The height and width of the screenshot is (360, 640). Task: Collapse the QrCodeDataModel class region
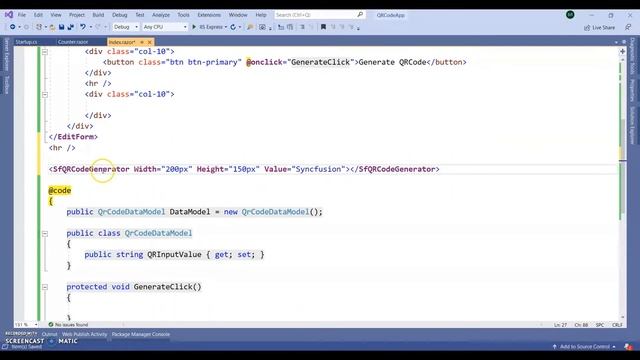[45, 234]
